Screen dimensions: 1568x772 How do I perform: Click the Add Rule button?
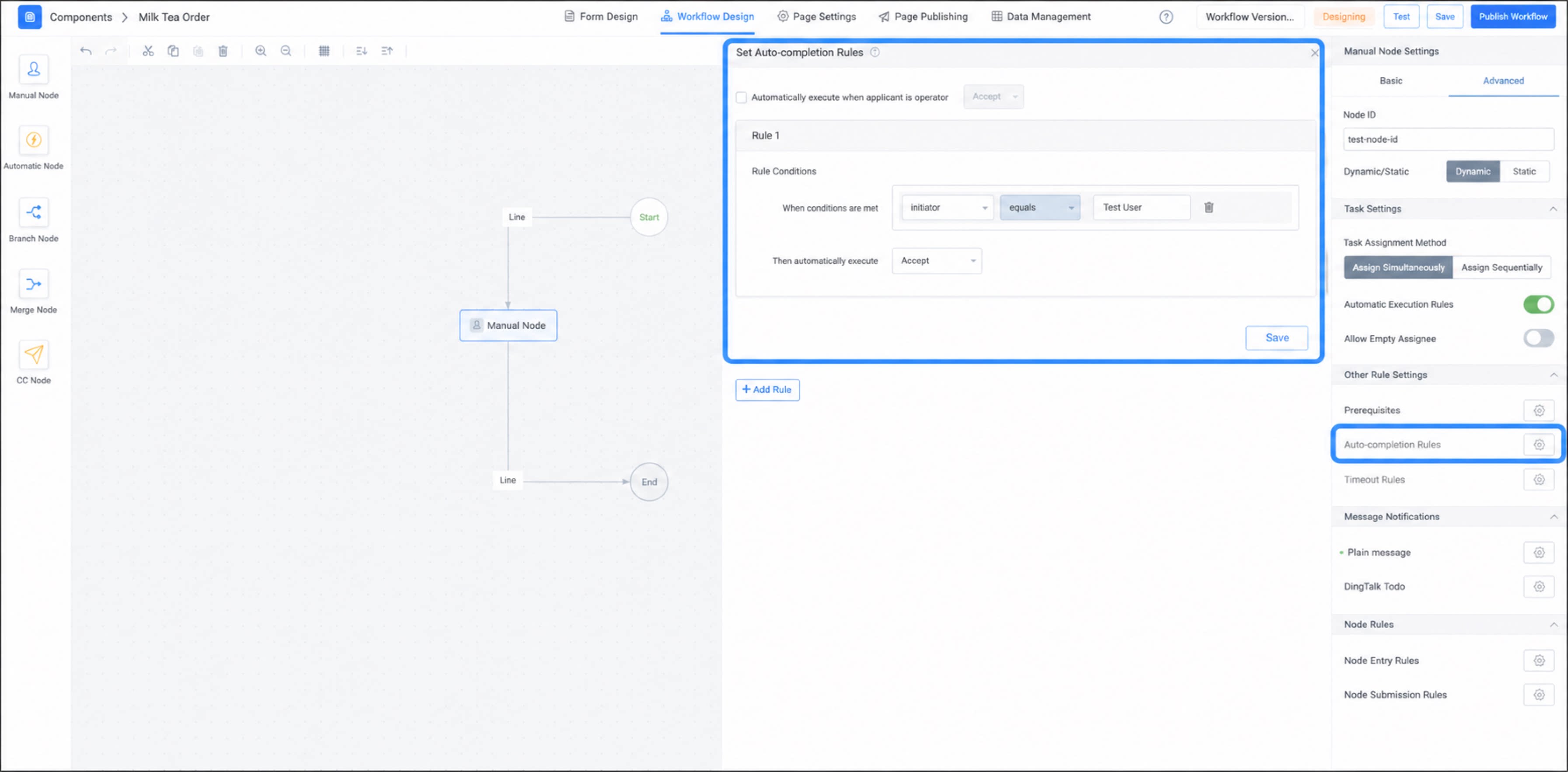click(x=767, y=390)
